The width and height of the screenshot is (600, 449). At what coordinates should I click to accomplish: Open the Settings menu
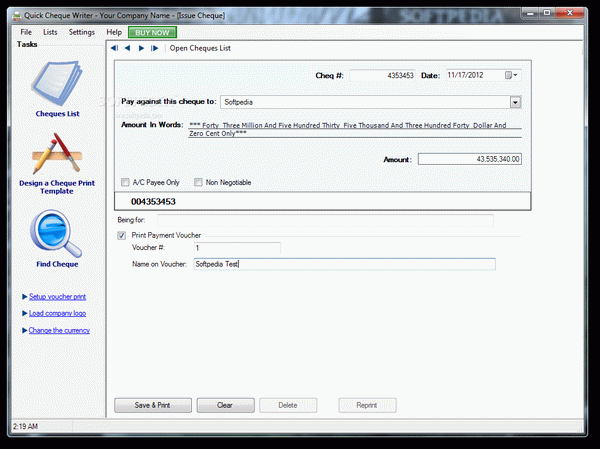[x=82, y=32]
